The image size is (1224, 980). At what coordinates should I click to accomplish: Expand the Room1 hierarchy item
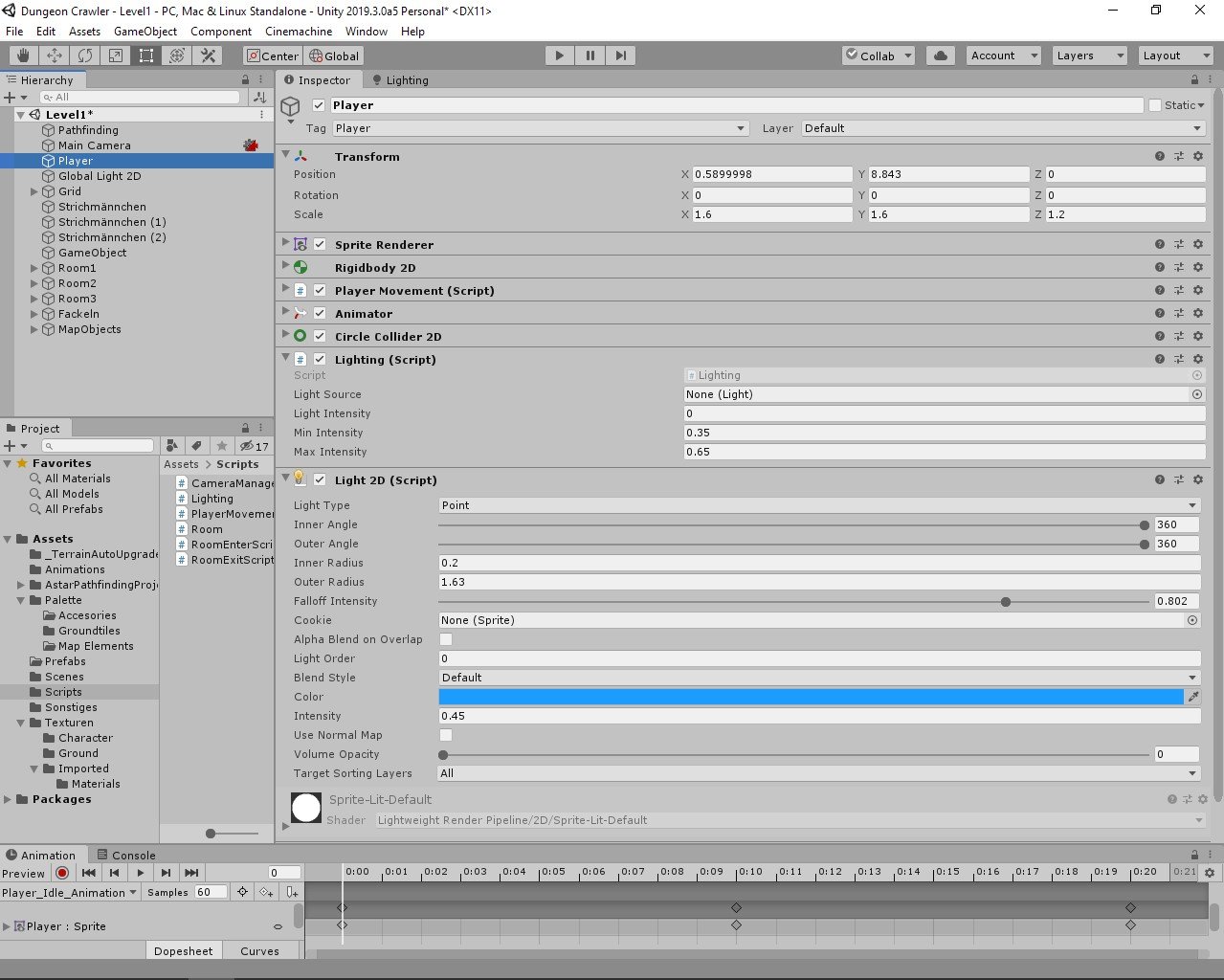click(34, 268)
